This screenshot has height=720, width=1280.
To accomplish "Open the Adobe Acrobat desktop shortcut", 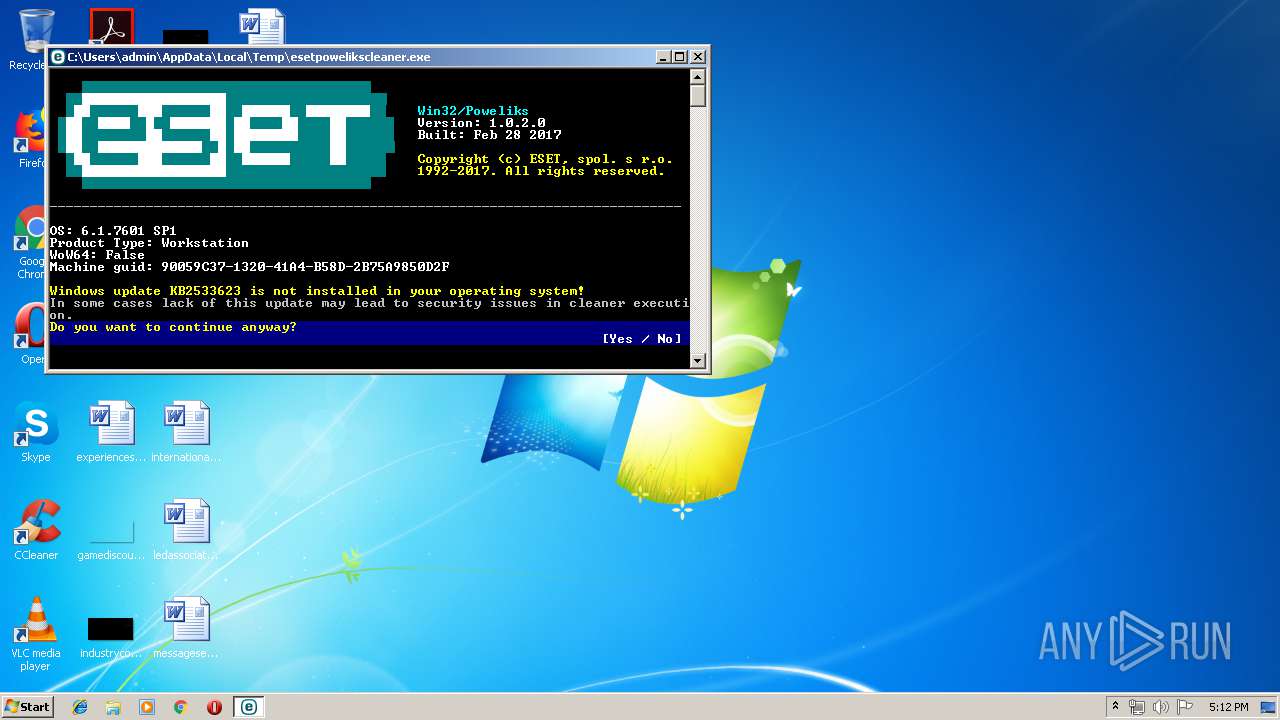I will point(111,27).
